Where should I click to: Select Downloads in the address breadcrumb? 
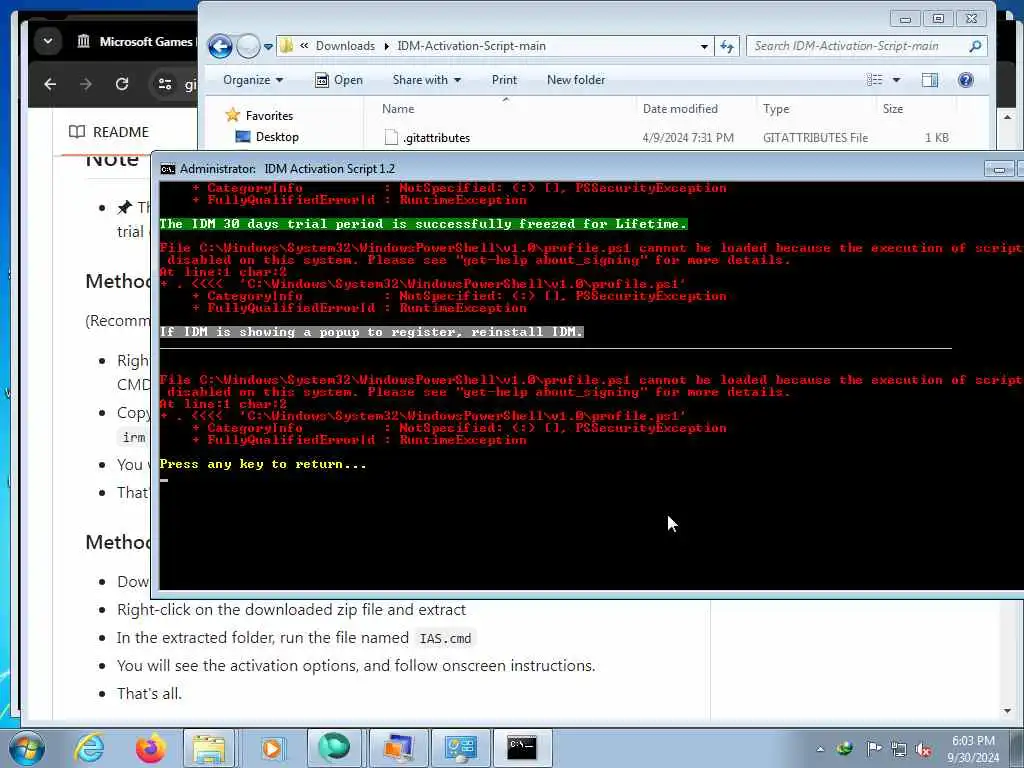point(345,46)
